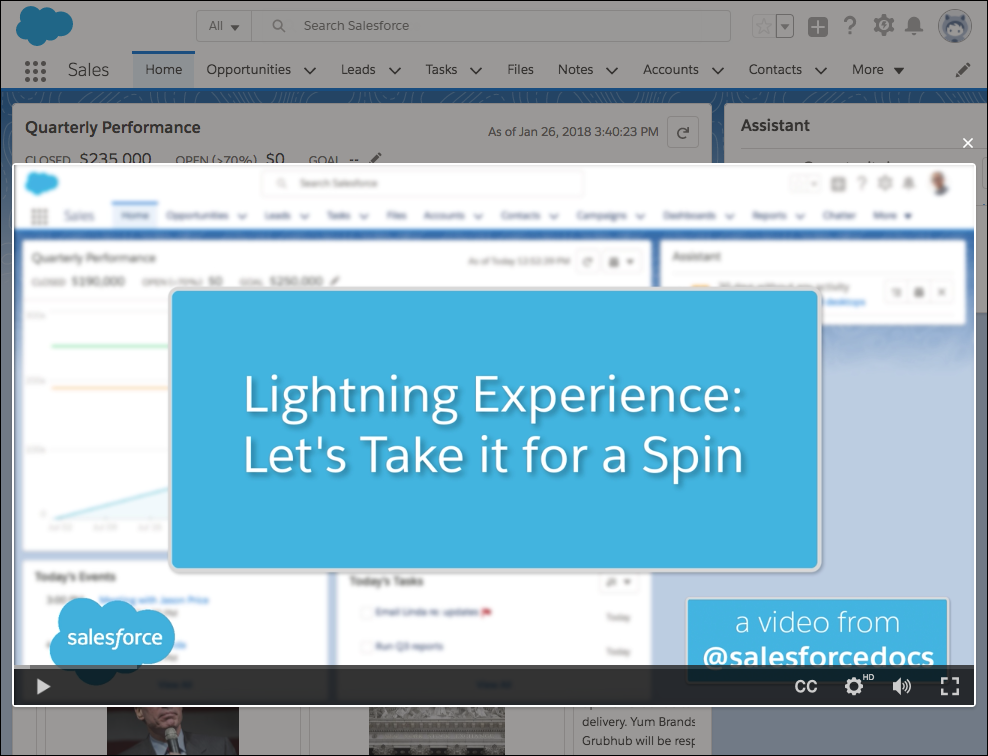The width and height of the screenshot is (988, 756).
Task: Expand the Leads tab chevron
Action: (395, 71)
